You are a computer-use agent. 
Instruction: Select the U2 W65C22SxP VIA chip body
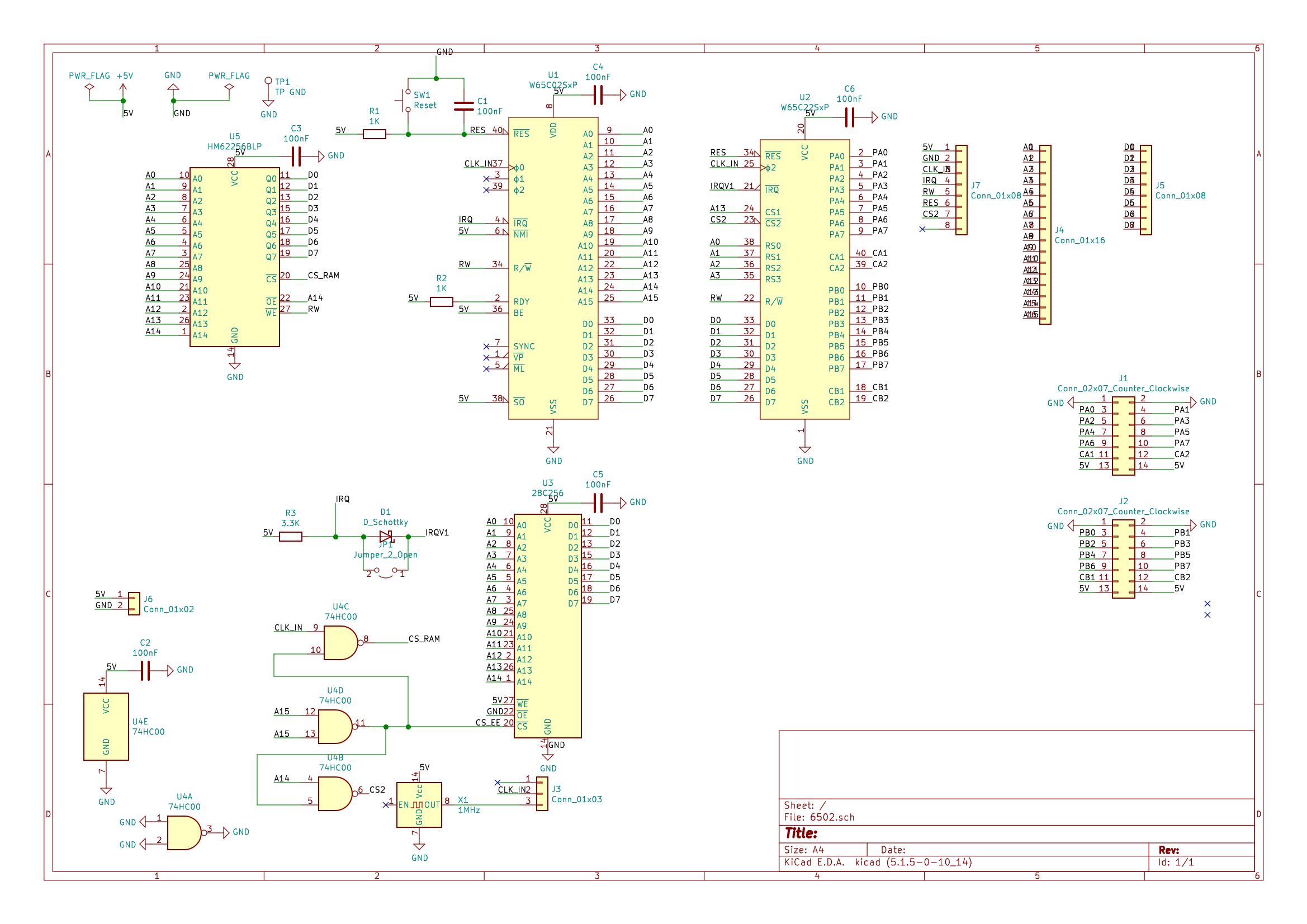click(x=804, y=279)
